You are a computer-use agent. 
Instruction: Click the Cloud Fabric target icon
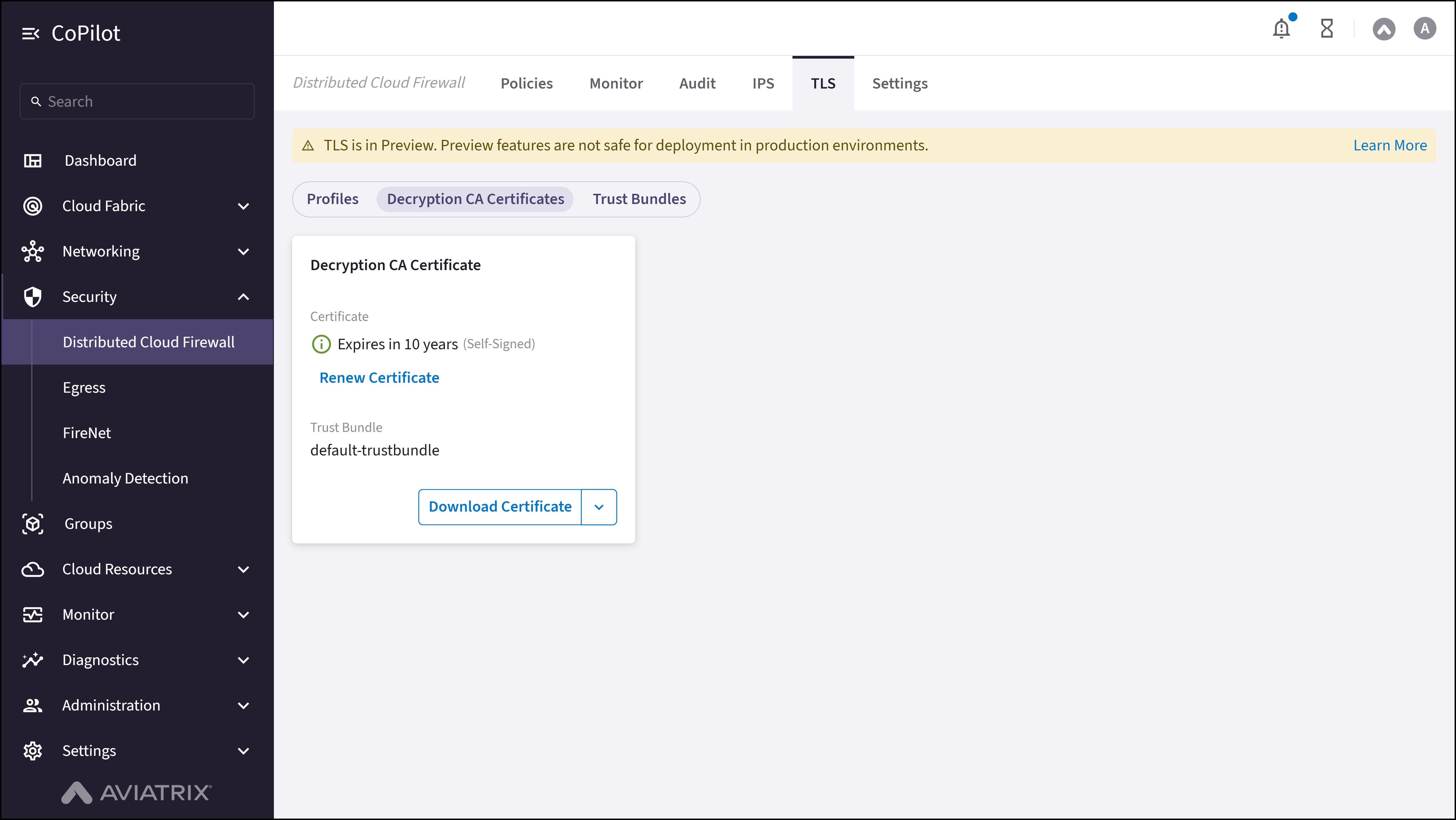click(x=33, y=206)
